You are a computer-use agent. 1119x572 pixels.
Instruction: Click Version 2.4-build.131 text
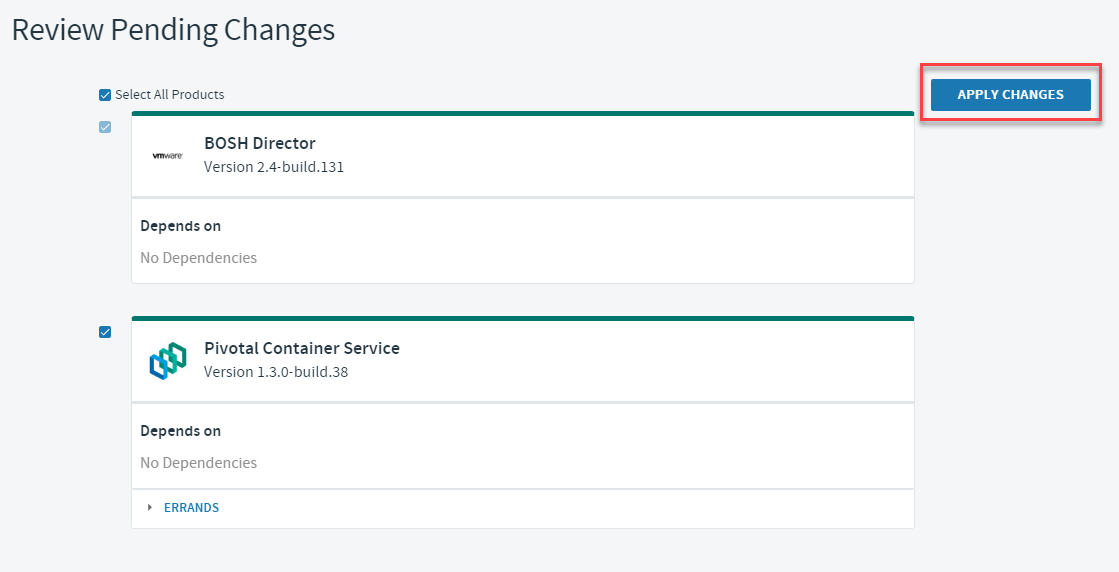[274, 167]
